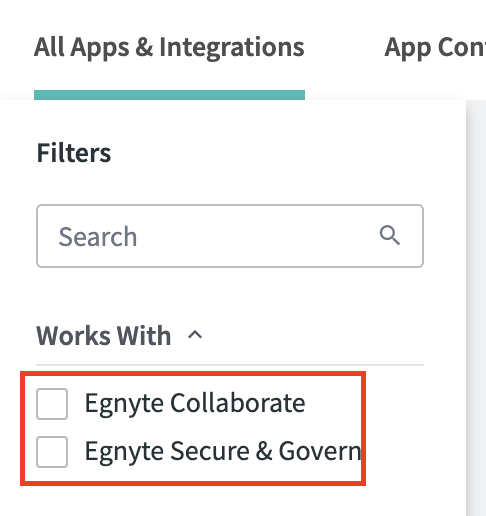
Task: Tick the Egnyte Collaborate checkbox
Action: [52, 404]
